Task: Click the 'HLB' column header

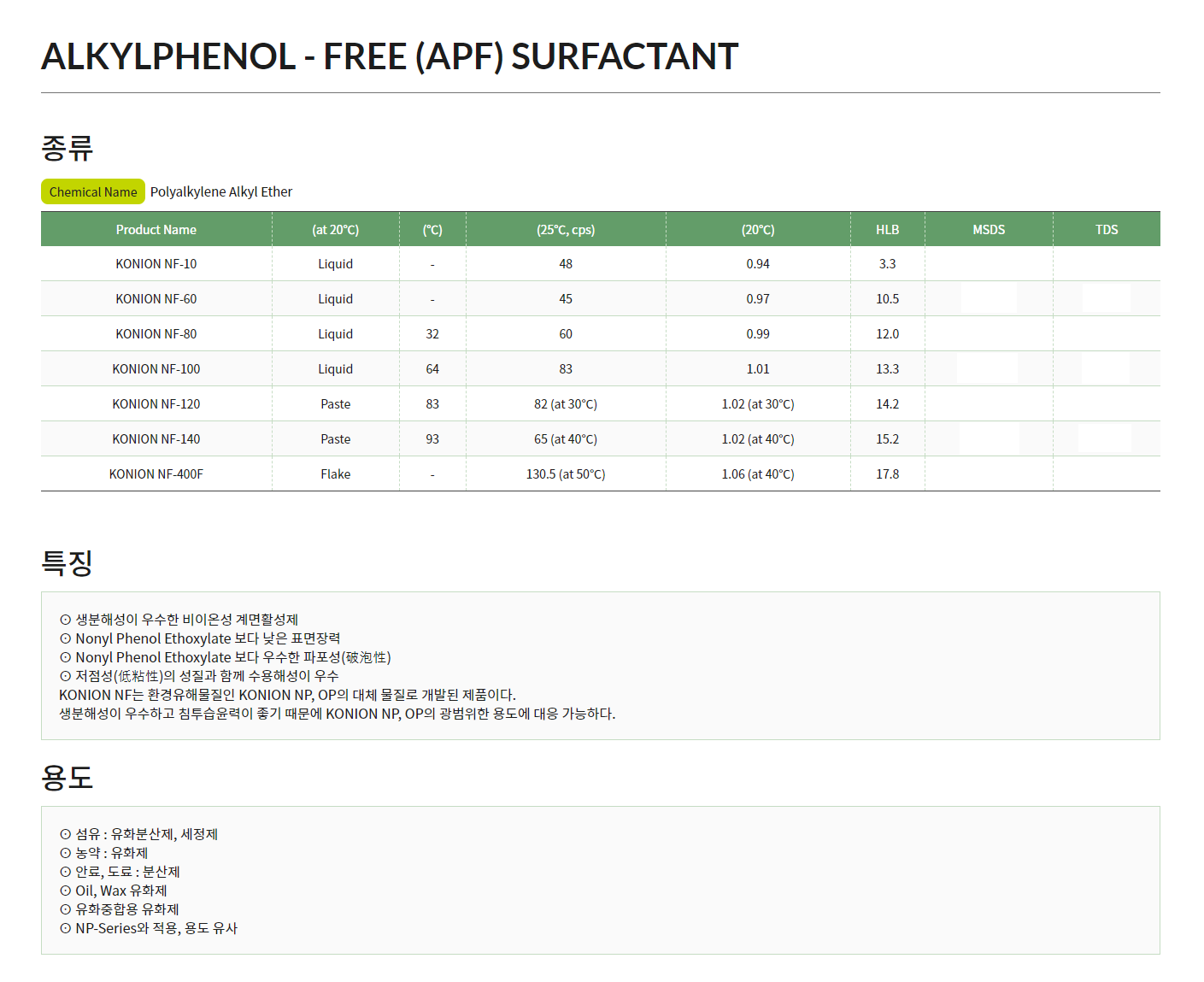Action: 888,229
